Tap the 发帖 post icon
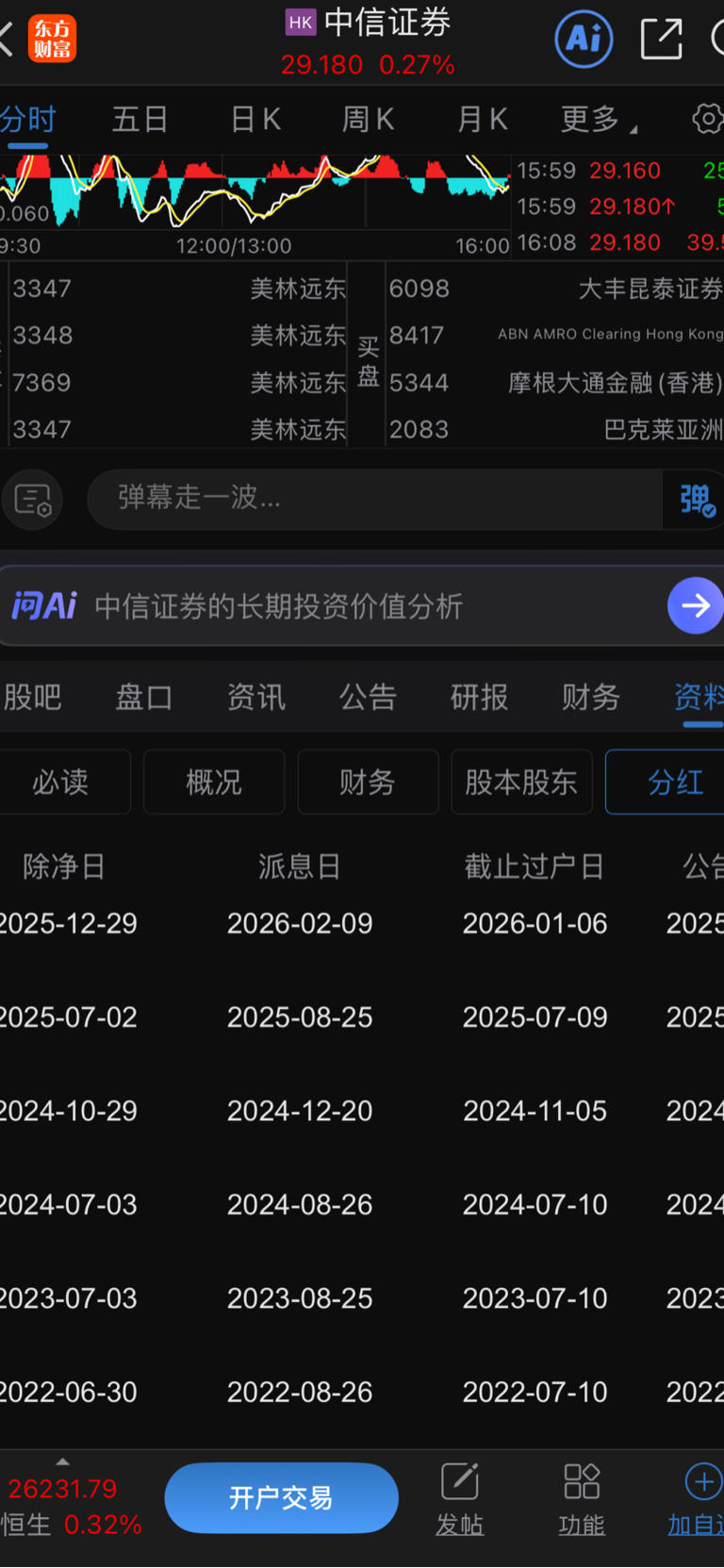This screenshot has height=1568, width=724. pyautogui.click(x=460, y=1498)
